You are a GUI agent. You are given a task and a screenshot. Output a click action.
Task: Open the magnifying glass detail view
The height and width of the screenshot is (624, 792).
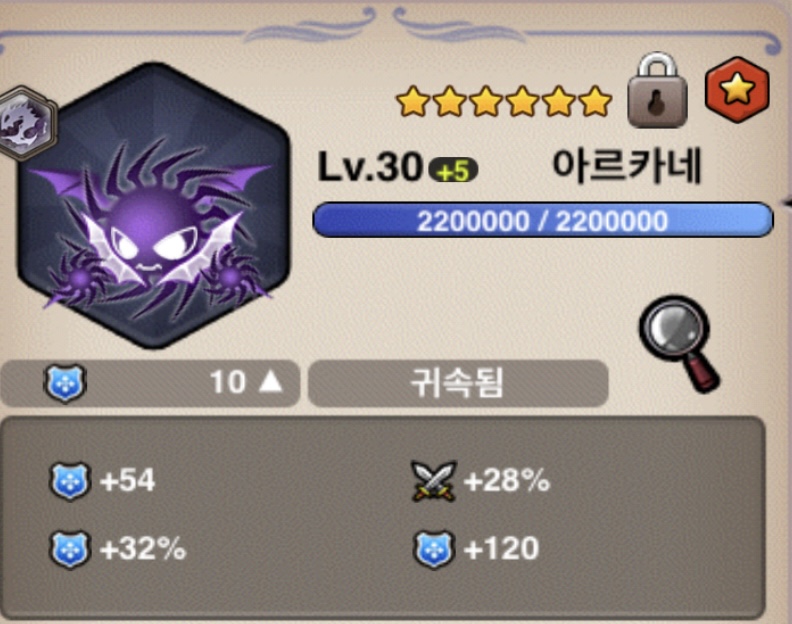click(679, 344)
